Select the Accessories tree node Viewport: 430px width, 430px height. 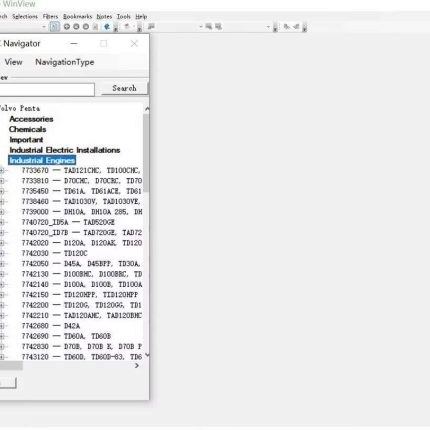[31, 119]
